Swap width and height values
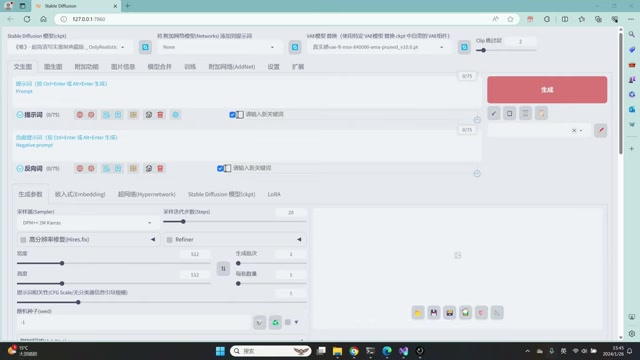Viewport: 640px width, 360px height. coord(223,269)
